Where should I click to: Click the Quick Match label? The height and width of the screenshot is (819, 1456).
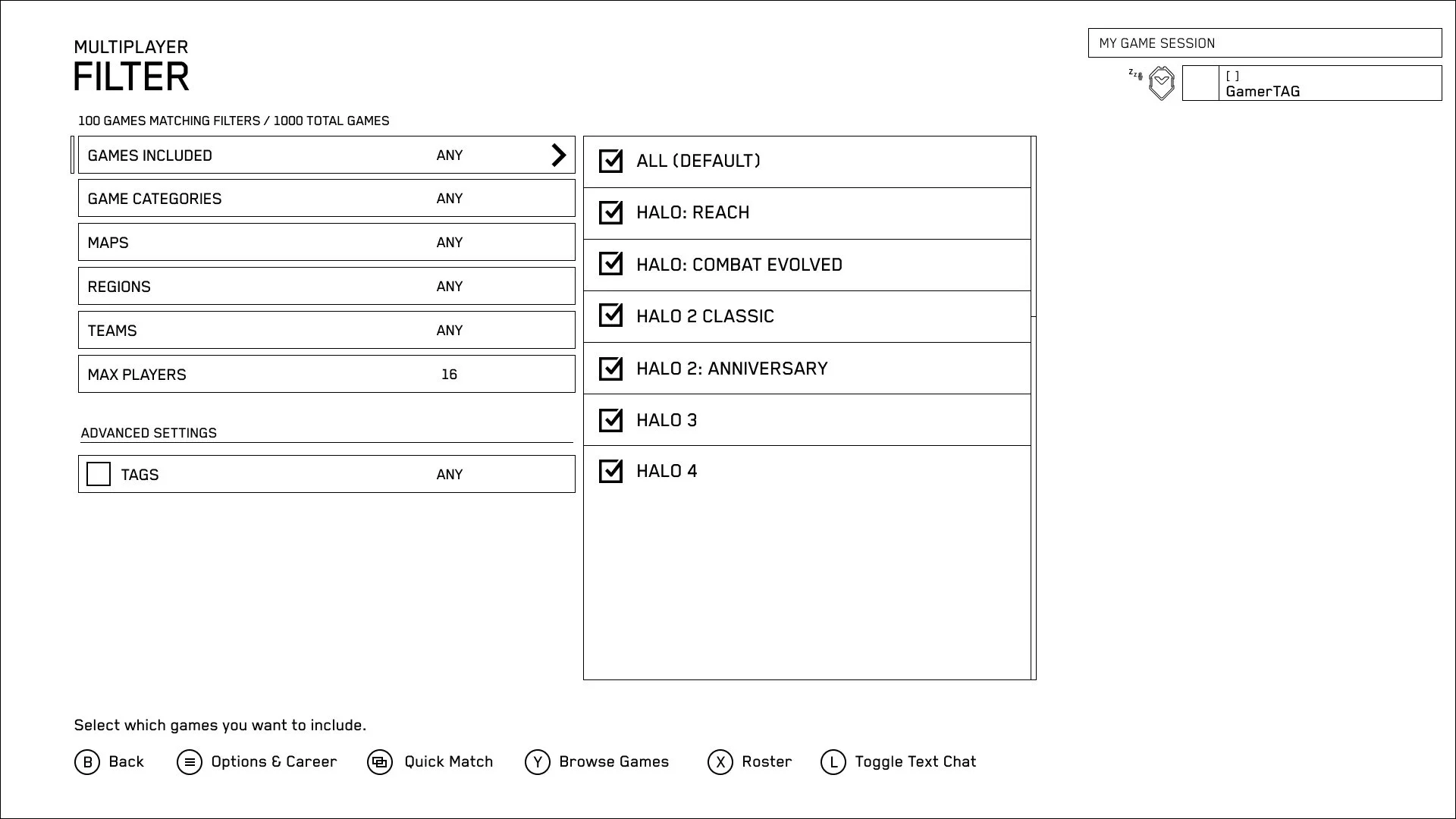tap(449, 762)
